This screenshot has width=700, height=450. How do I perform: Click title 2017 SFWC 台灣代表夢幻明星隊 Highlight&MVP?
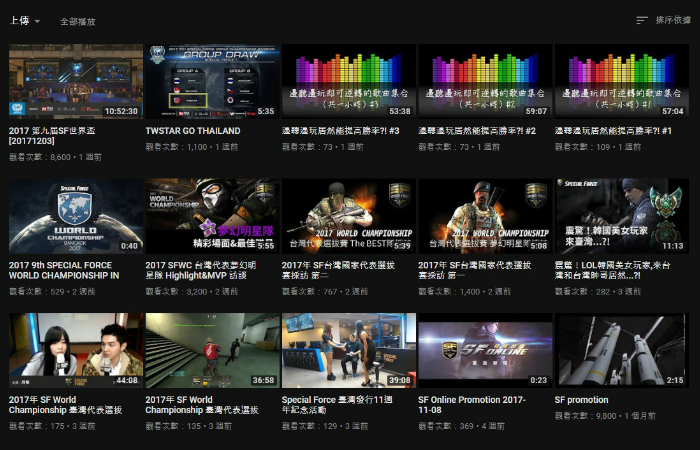pyautogui.click(x=201, y=270)
